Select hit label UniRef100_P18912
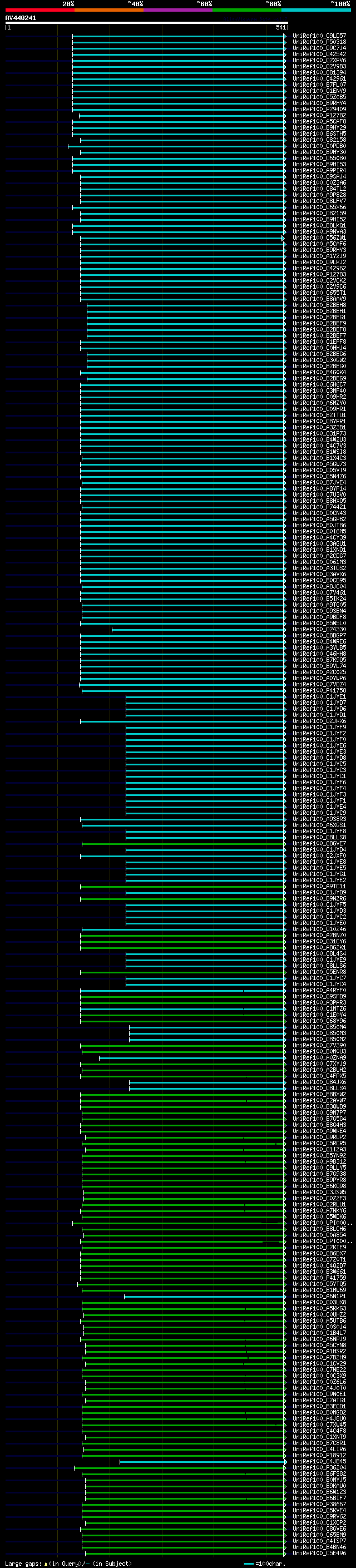 tap(319, 1456)
